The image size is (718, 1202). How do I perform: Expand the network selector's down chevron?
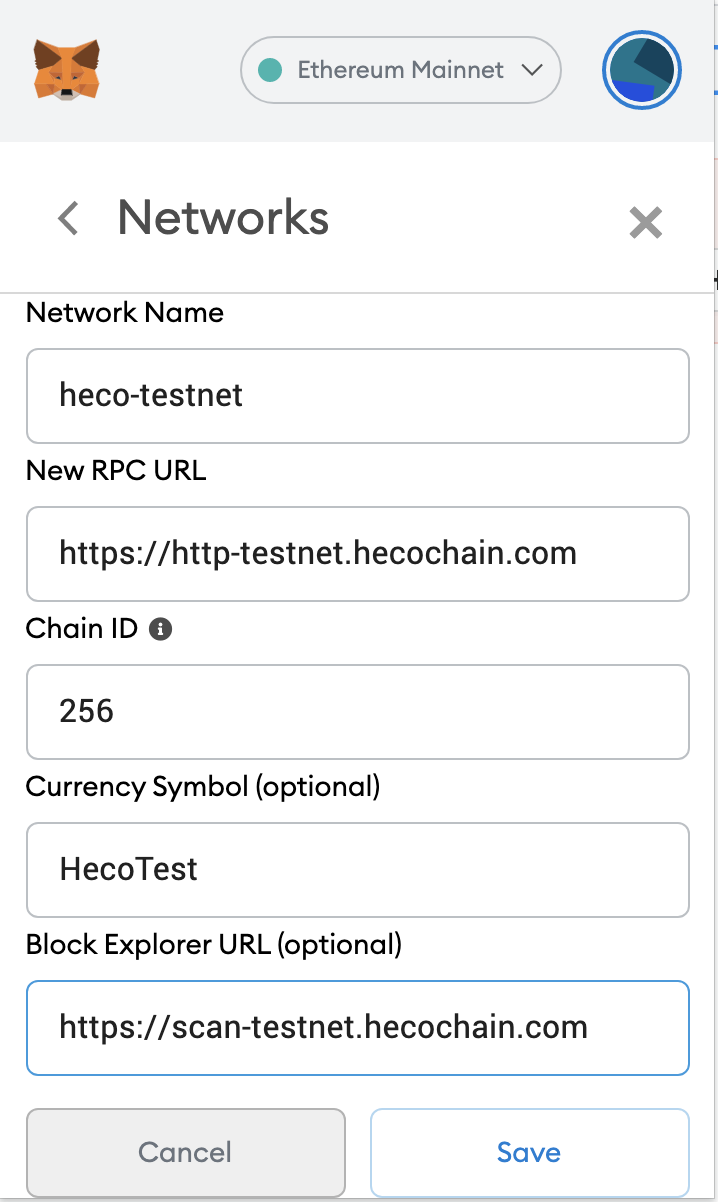531,70
